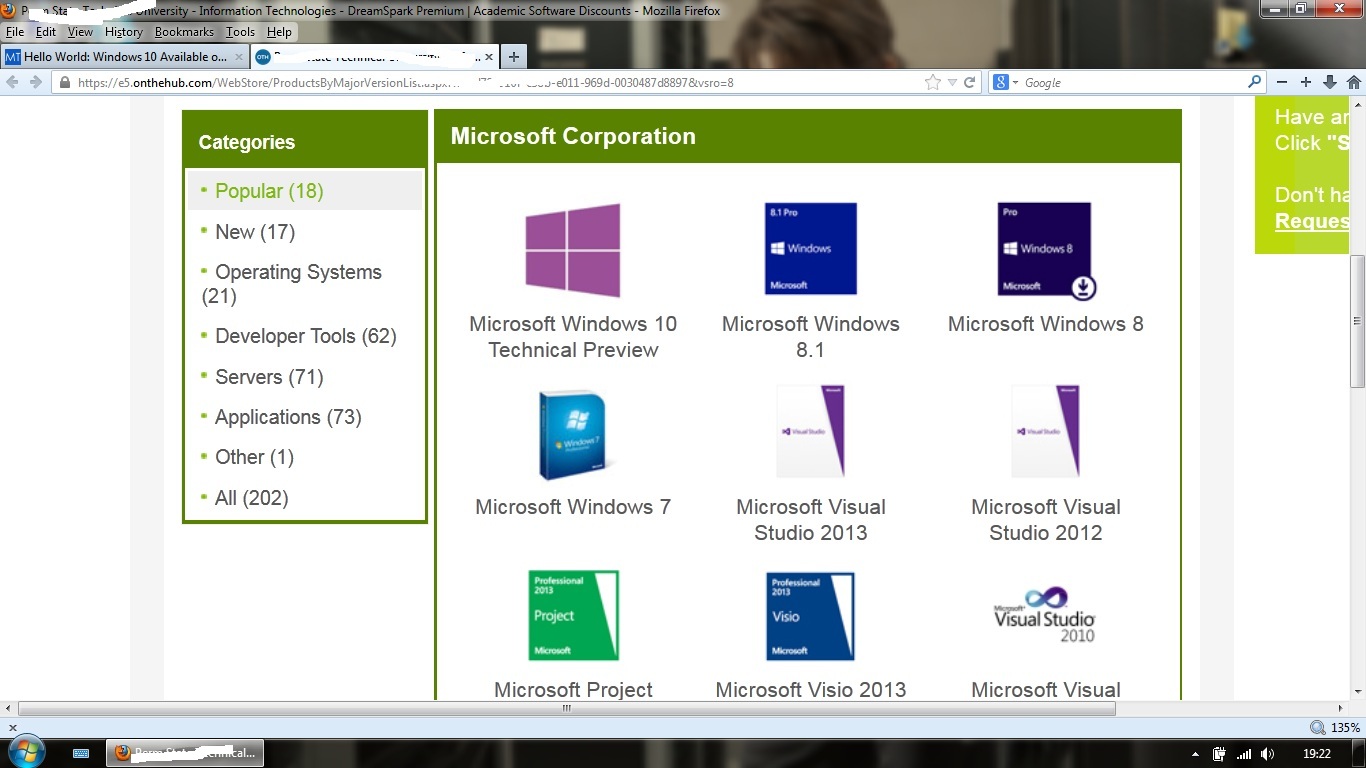Open the Visual Studio 2013 product icon
The image size is (1366, 768).
[811, 431]
